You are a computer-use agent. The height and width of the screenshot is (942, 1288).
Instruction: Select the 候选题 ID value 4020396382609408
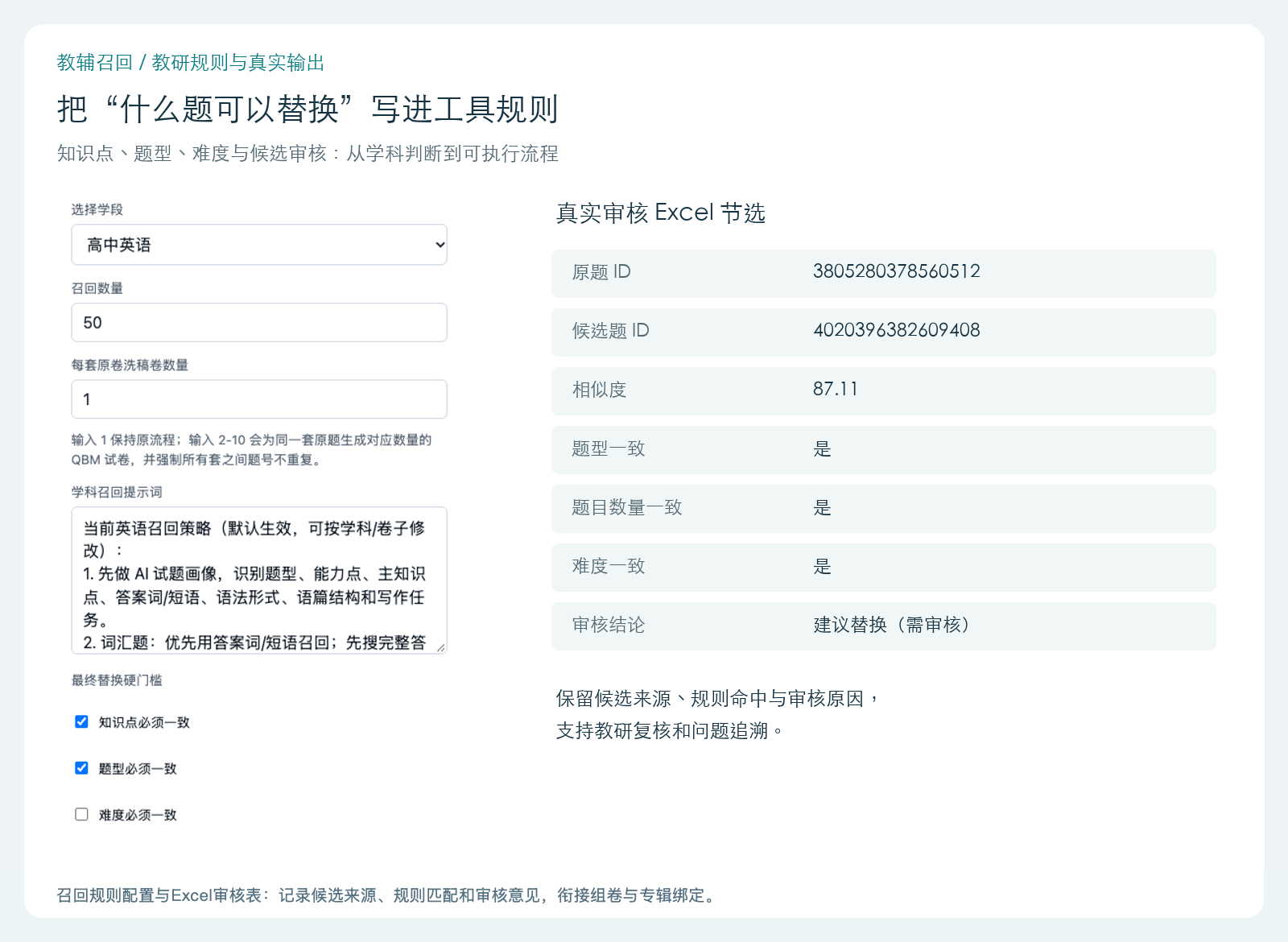tap(896, 330)
